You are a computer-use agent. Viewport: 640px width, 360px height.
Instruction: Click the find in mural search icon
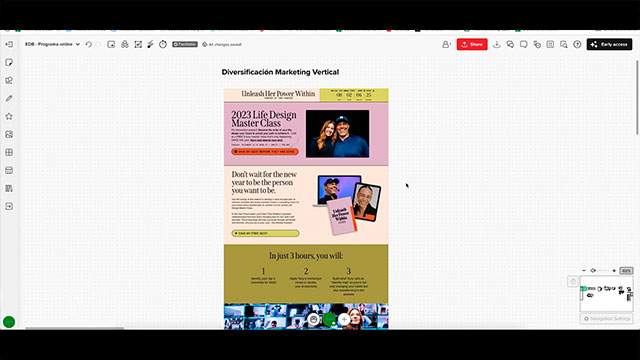pos(564,44)
